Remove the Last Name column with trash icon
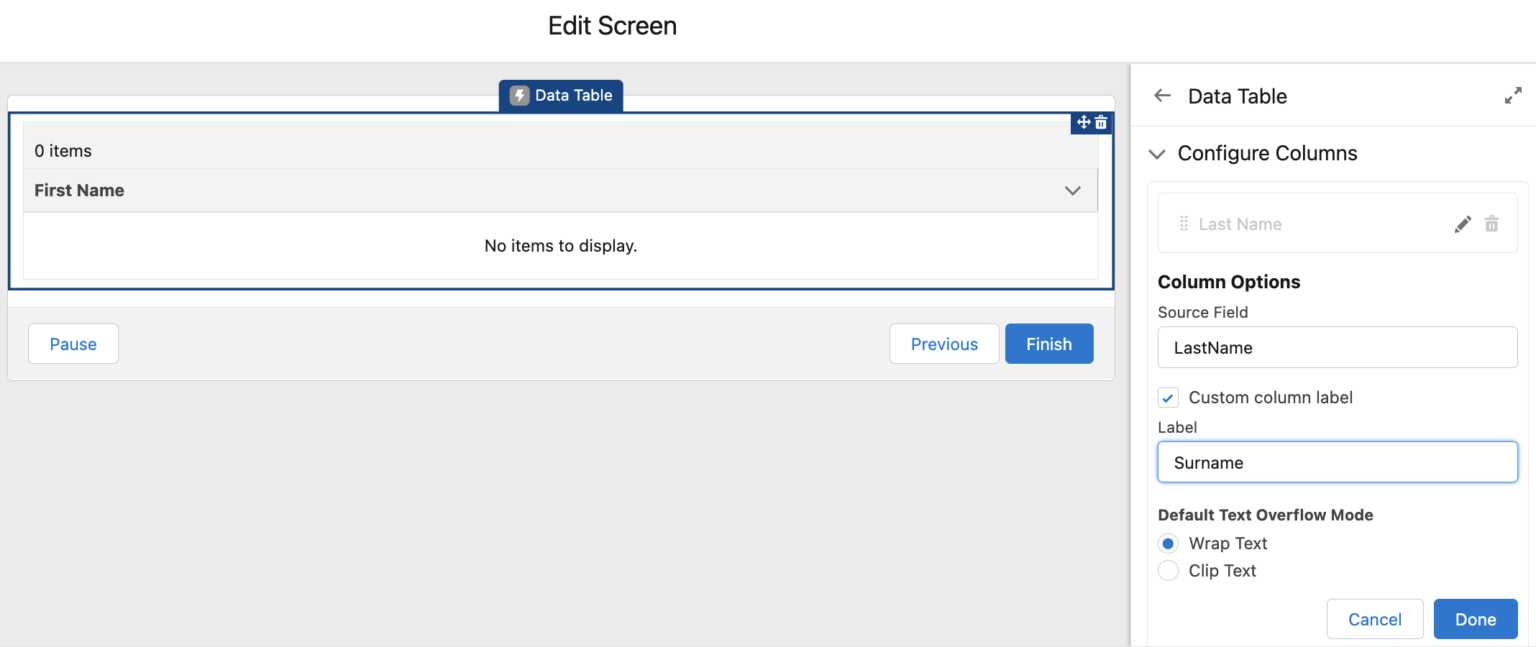The height and width of the screenshot is (647, 1536). click(x=1492, y=223)
